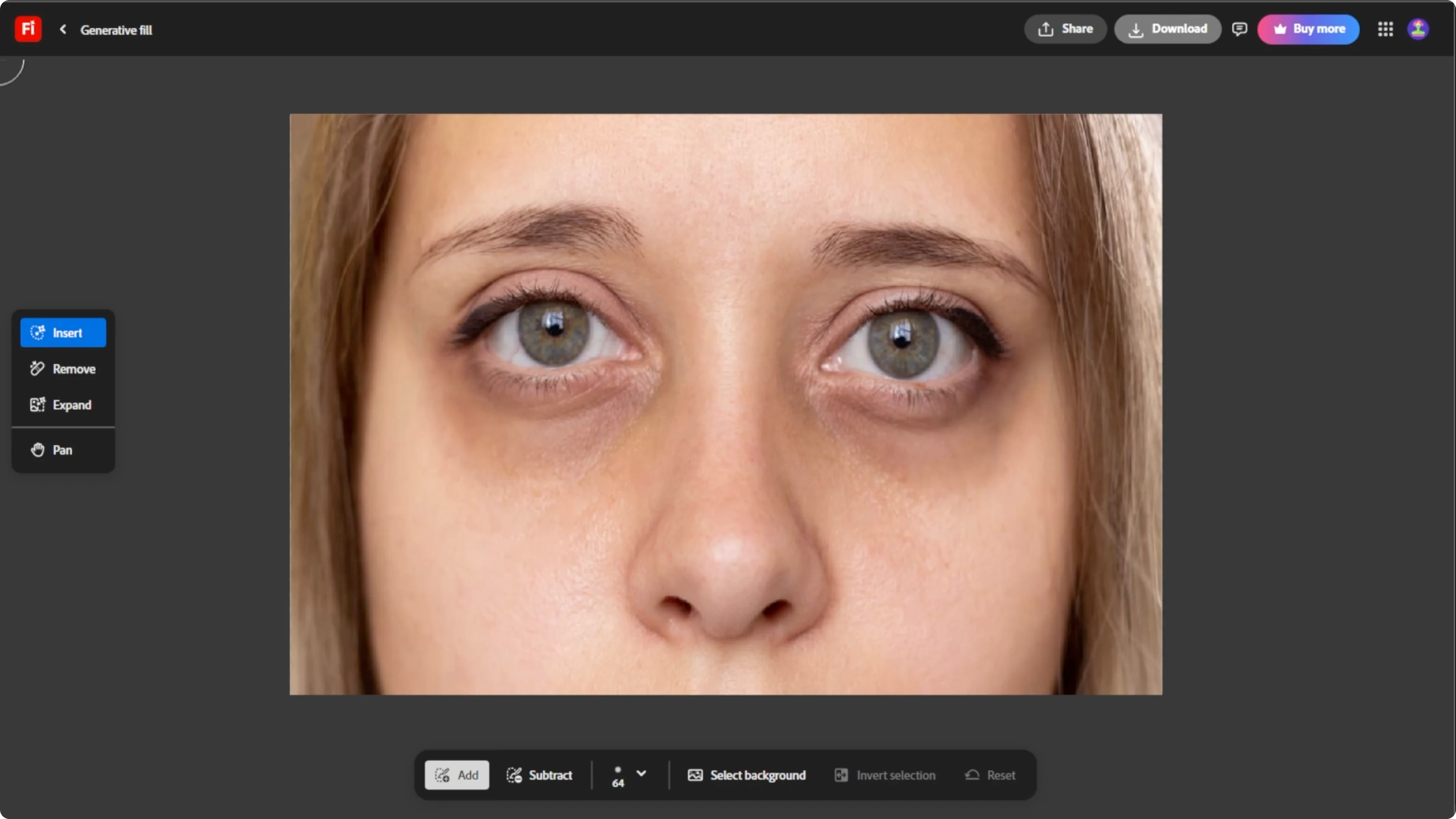
Task: Open the feedback comment icon
Action: [x=1239, y=29]
